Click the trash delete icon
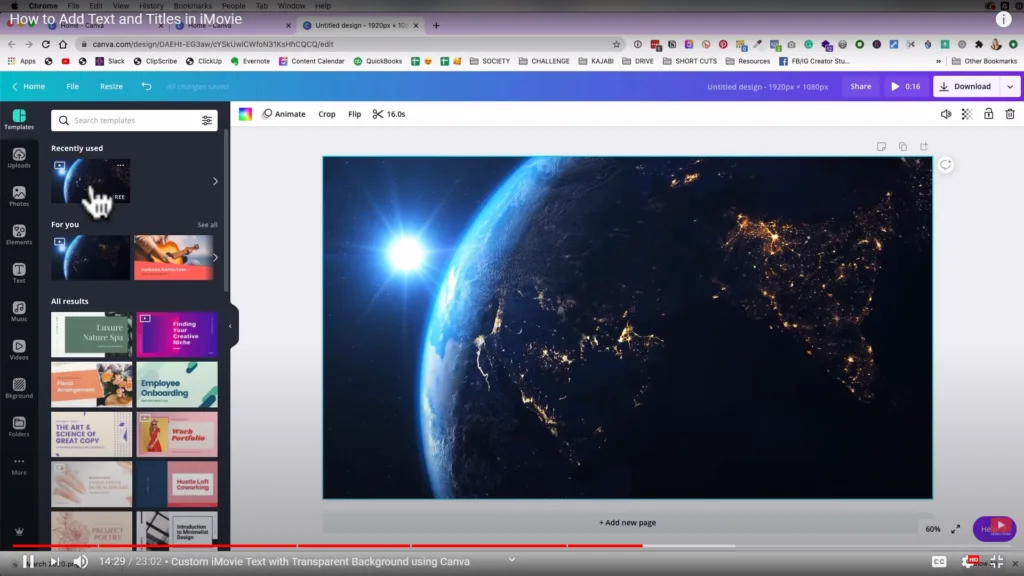This screenshot has height=576, width=1024. point(1010,114)
